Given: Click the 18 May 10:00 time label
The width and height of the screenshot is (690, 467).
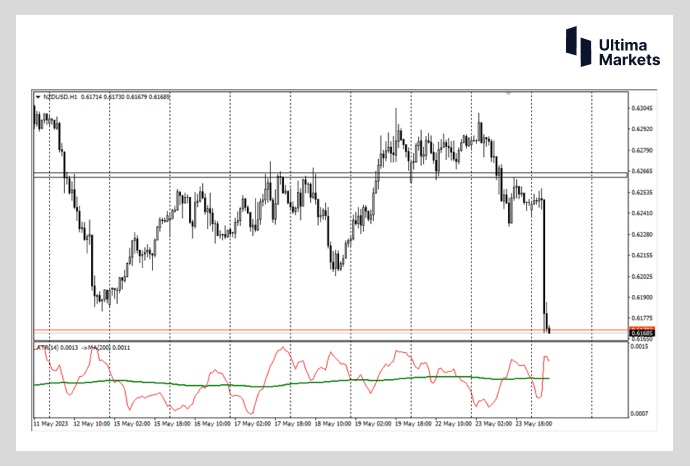Looking at the screenshot, I should click(x=333, y=423).
